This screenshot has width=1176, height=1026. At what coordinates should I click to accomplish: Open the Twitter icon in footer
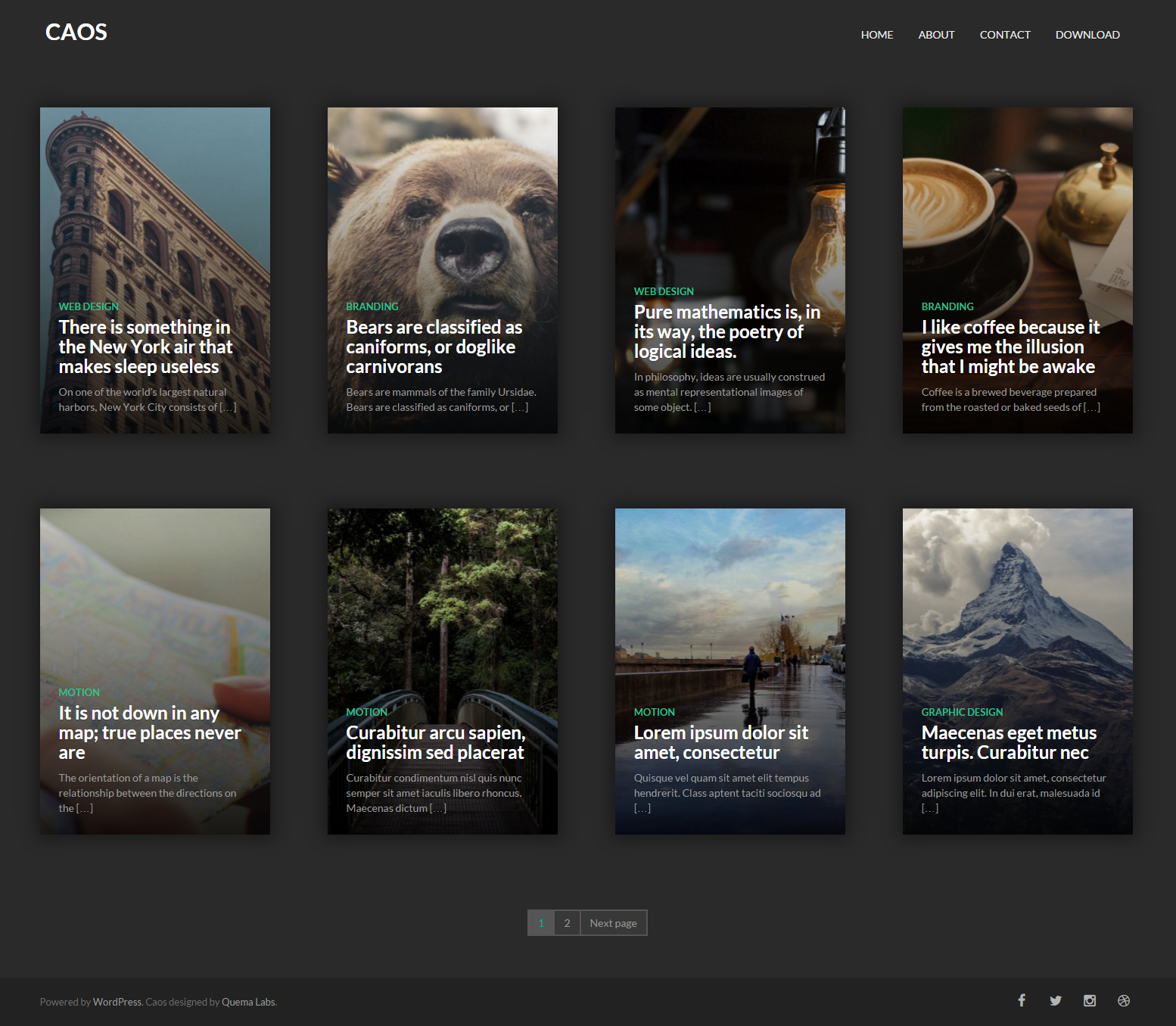coord(1056,1000)
